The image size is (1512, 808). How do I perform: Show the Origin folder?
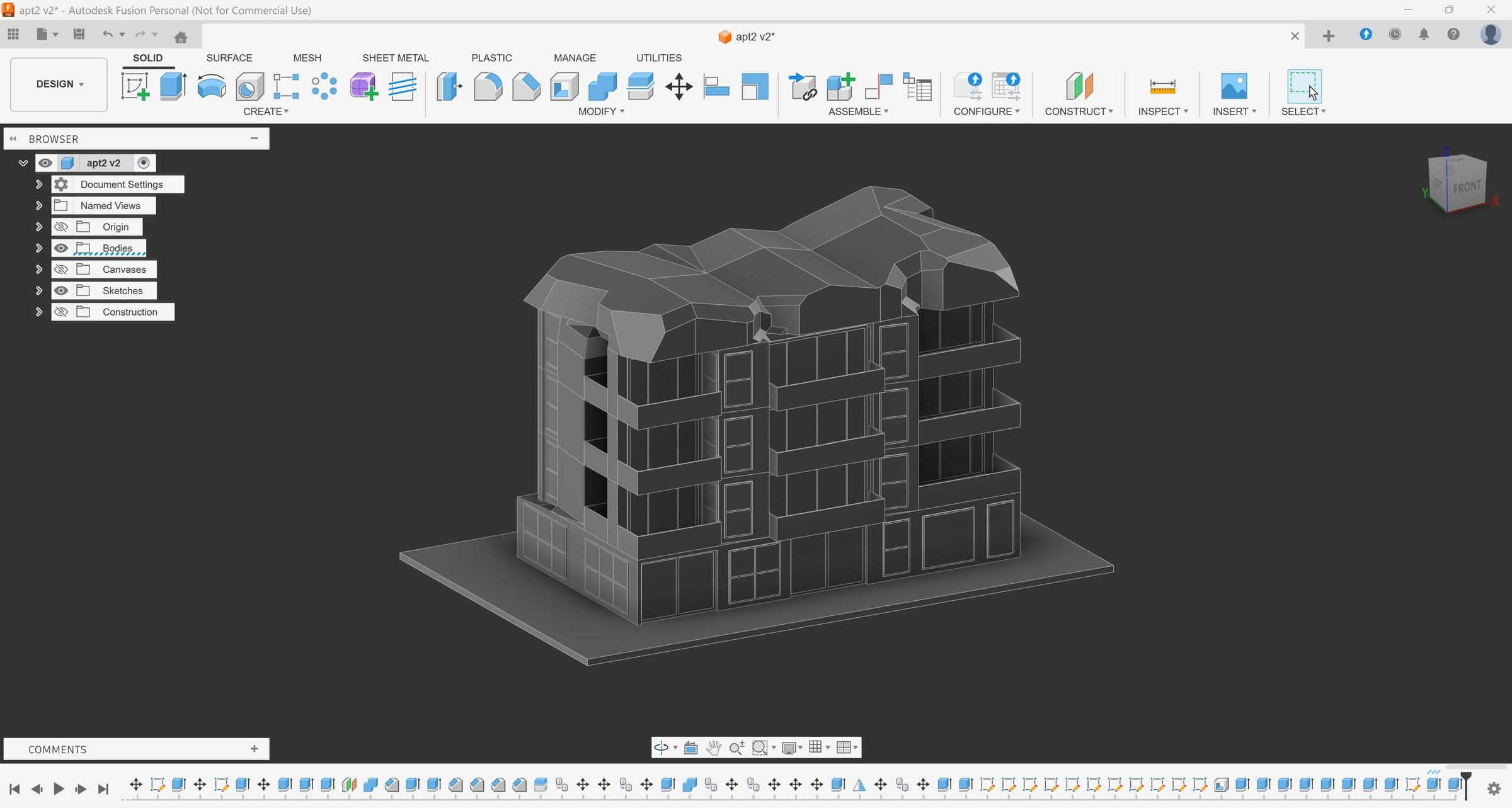[61, 227]
